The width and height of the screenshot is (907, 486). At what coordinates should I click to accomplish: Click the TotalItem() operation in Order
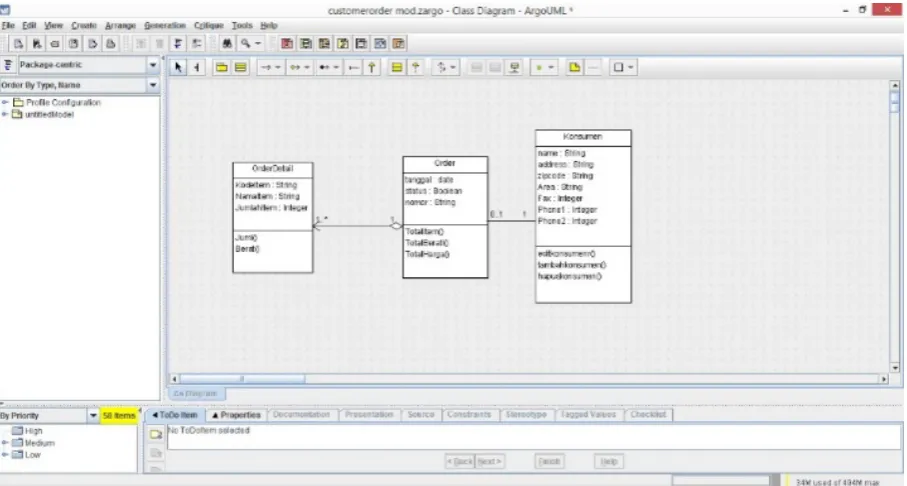(425, 231)
